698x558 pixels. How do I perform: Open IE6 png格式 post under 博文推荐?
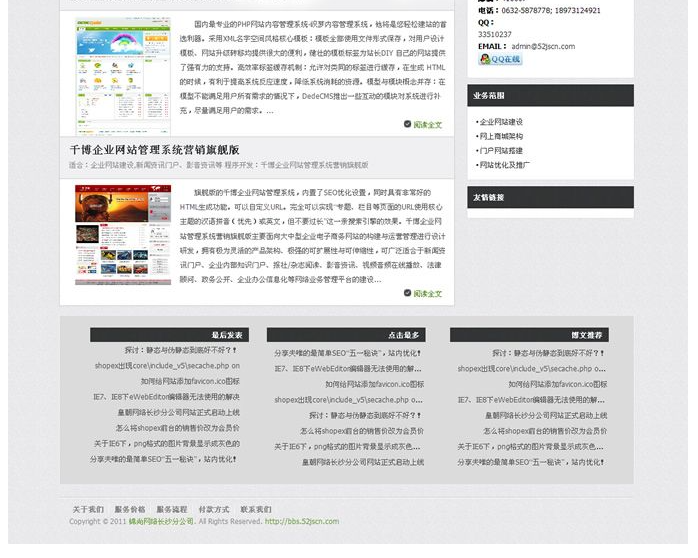pos(531,447)
